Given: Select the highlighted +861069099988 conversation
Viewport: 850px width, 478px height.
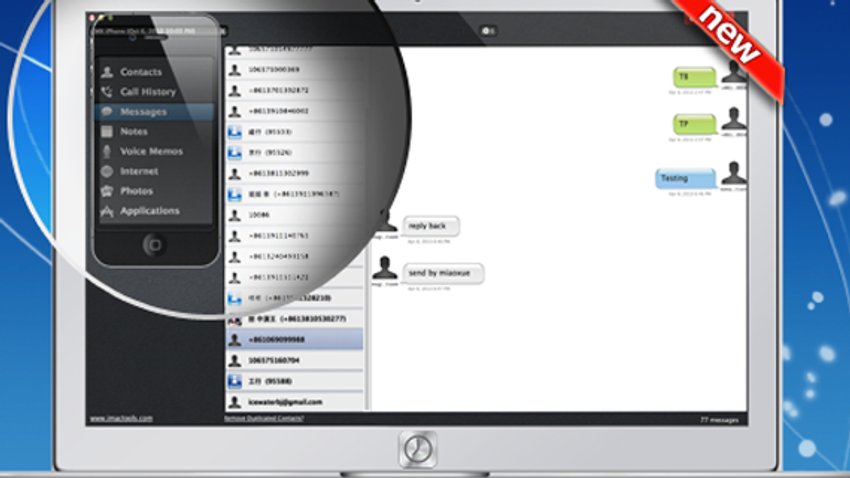Looking at the screenshot, I should click(294, 340).
